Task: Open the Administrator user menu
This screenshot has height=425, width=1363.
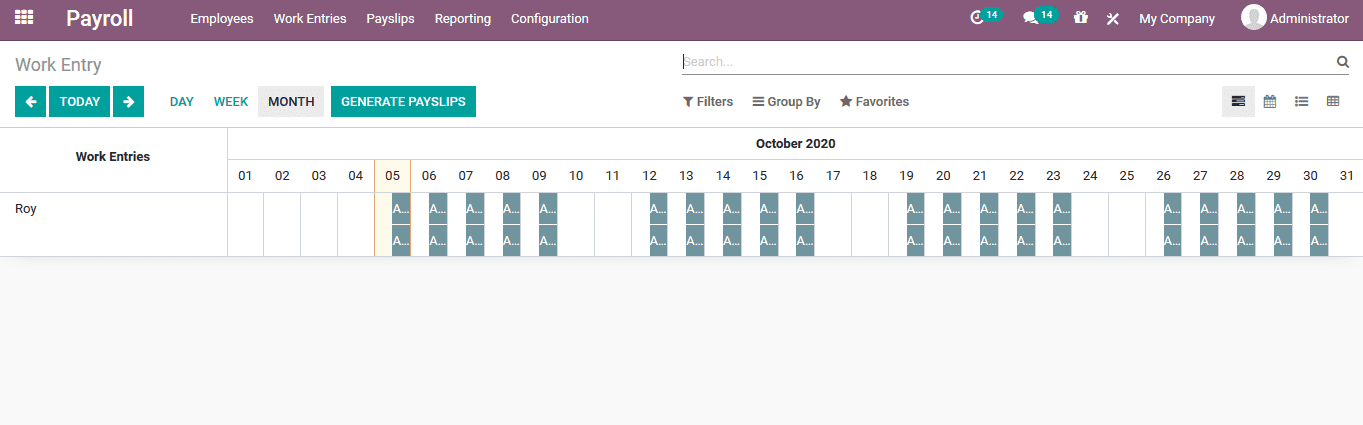Action: click(x=1295, y=18)
